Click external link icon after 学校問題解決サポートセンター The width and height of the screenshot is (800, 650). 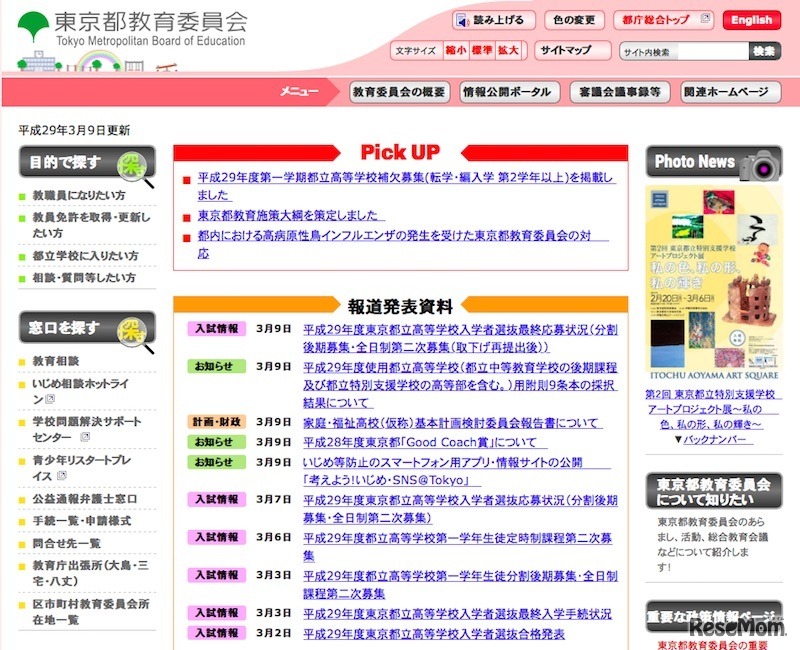(85, 437)
